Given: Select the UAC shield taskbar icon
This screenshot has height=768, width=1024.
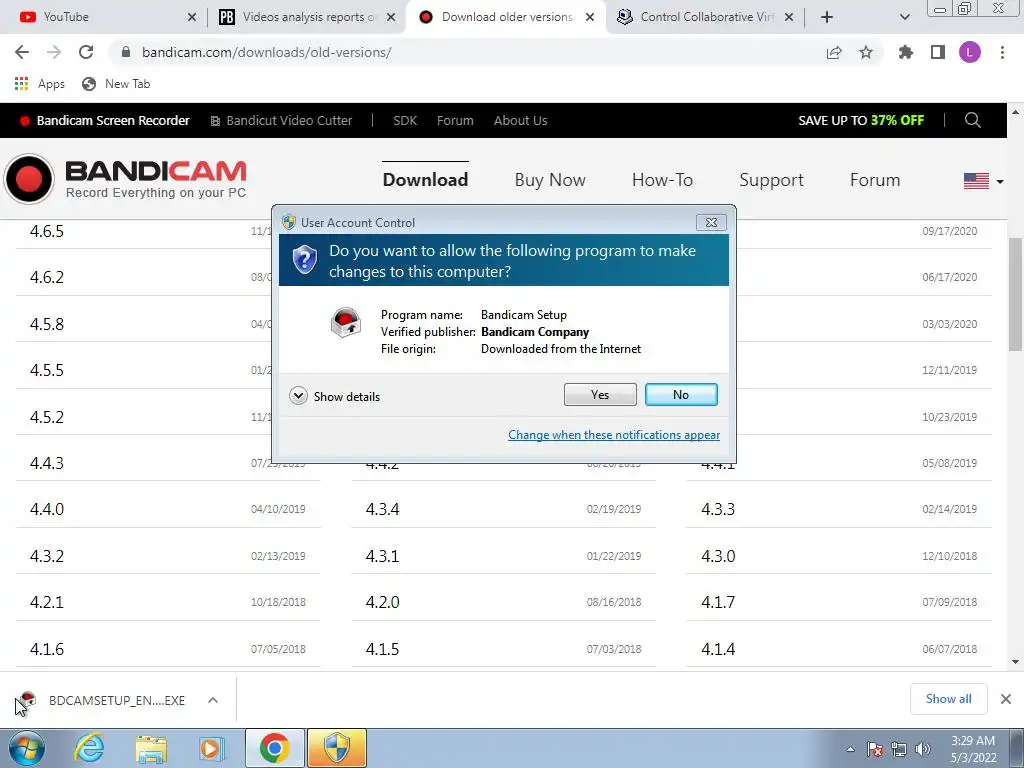Looking at the screenshot, I should tap(337, 748).
